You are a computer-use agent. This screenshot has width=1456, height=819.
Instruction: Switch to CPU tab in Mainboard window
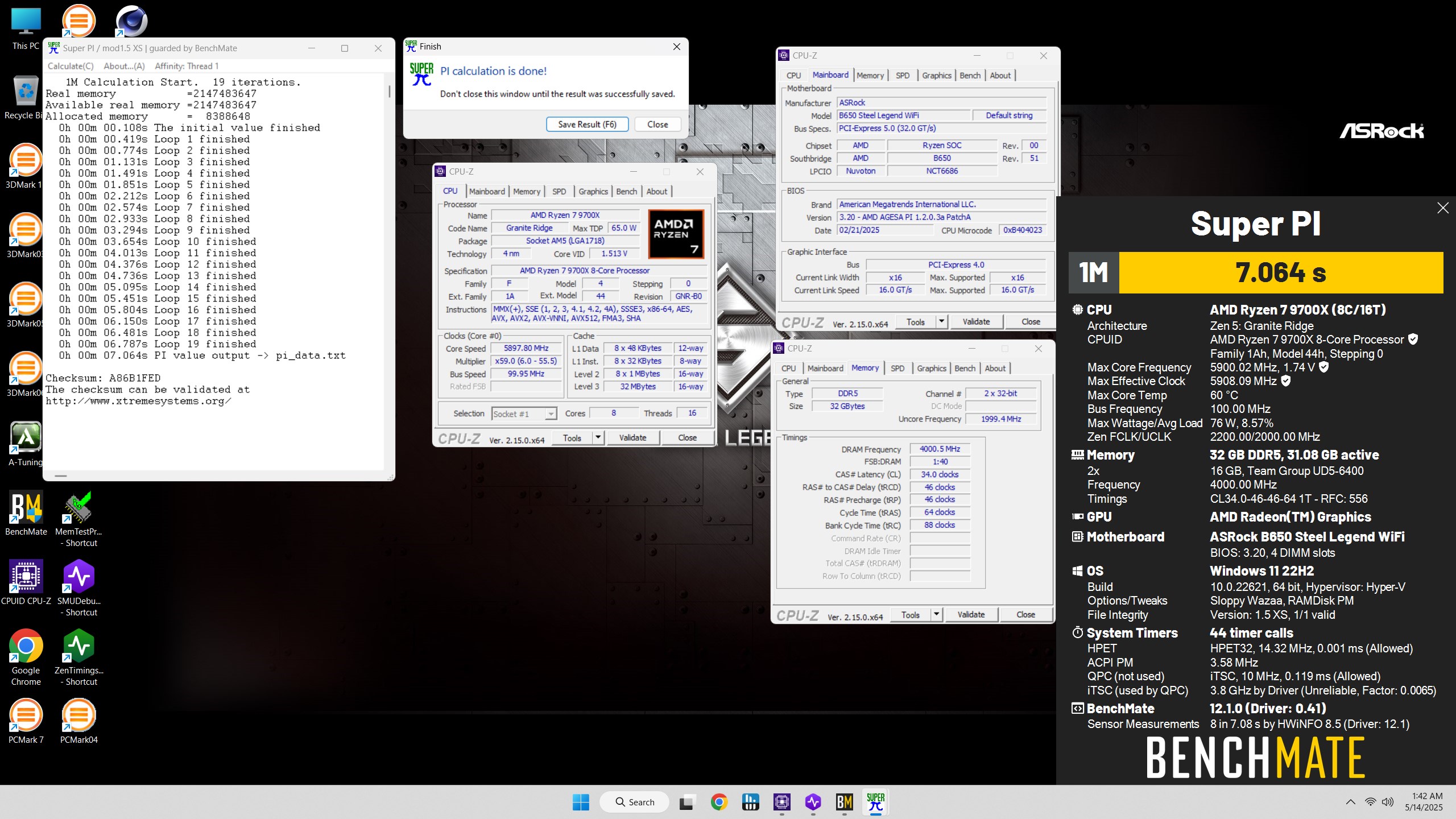point(793,76)
